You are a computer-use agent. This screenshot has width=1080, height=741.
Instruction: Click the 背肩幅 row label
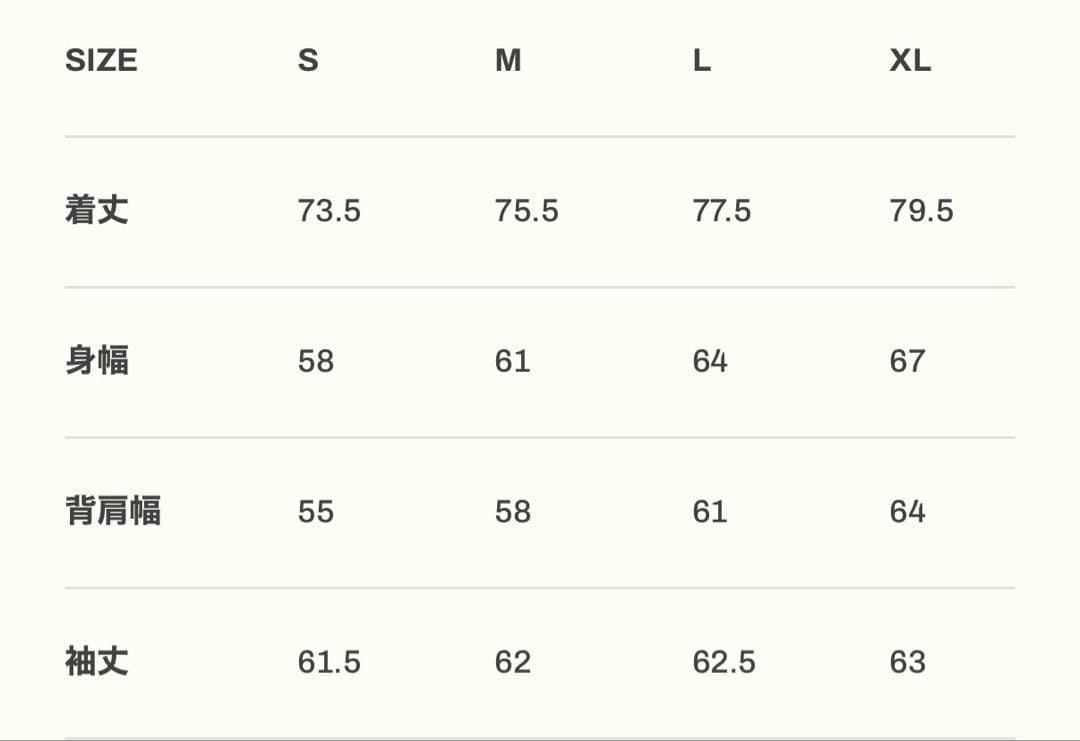tap(113, 511)
